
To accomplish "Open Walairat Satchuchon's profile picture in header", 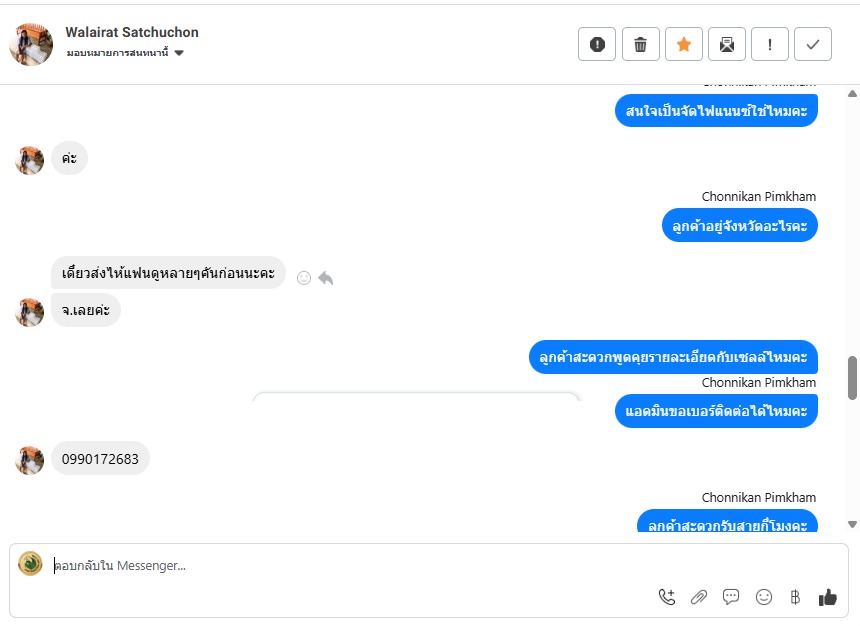I will [31, 44].
